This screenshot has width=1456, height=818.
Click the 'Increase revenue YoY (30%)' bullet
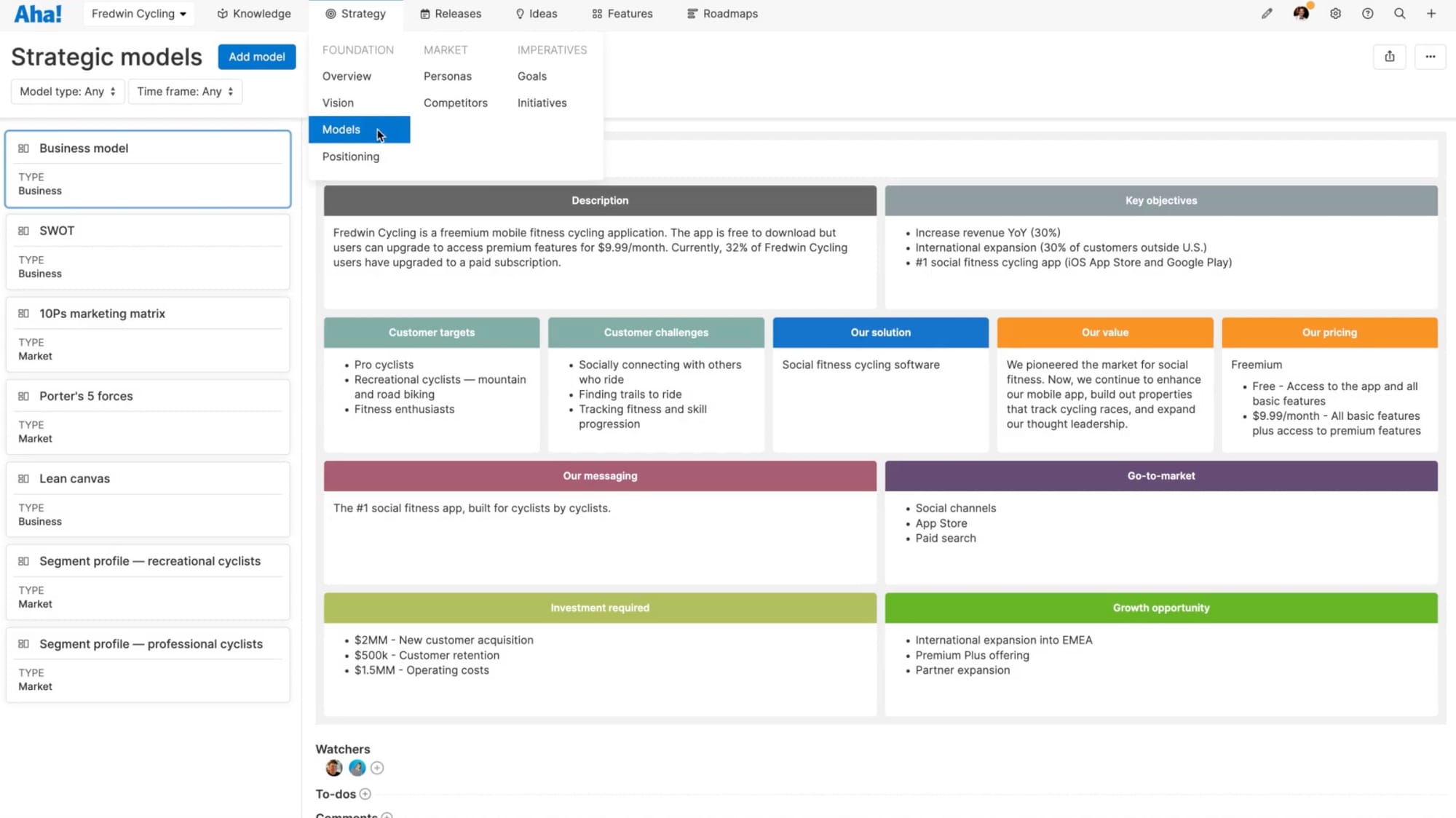(988, 233)
